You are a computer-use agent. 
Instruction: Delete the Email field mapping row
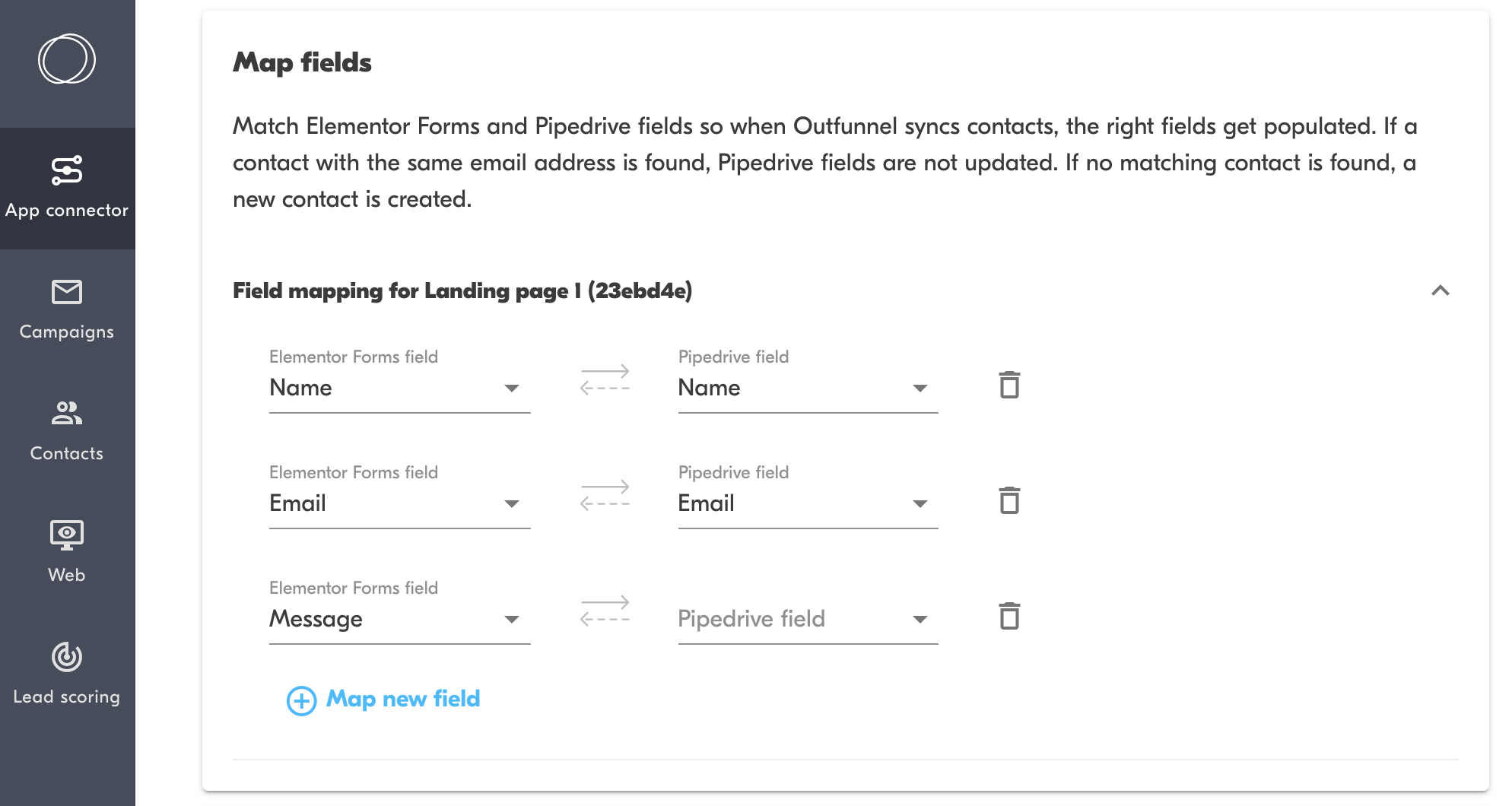point(1009,500)
